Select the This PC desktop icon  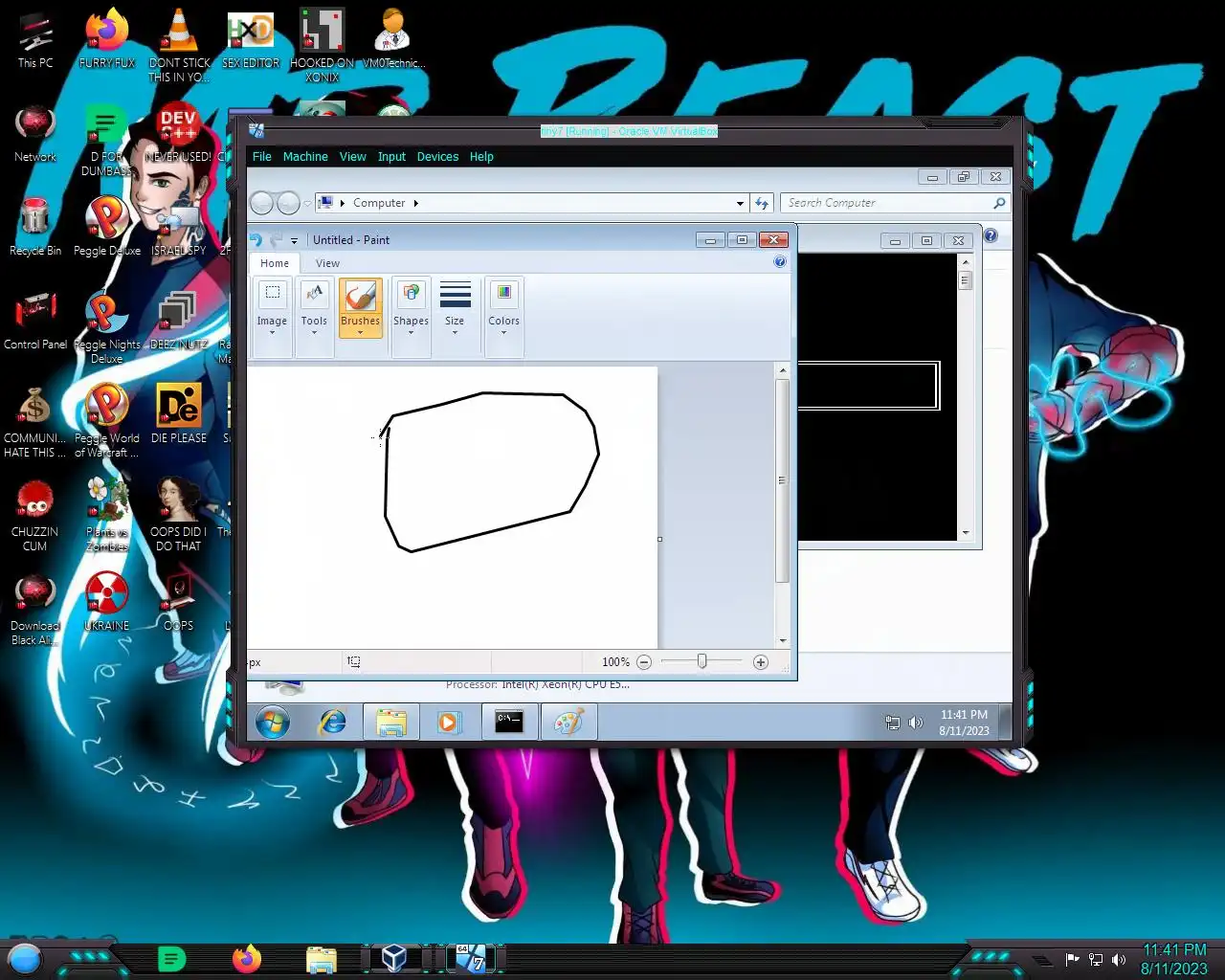pos(35,40)
